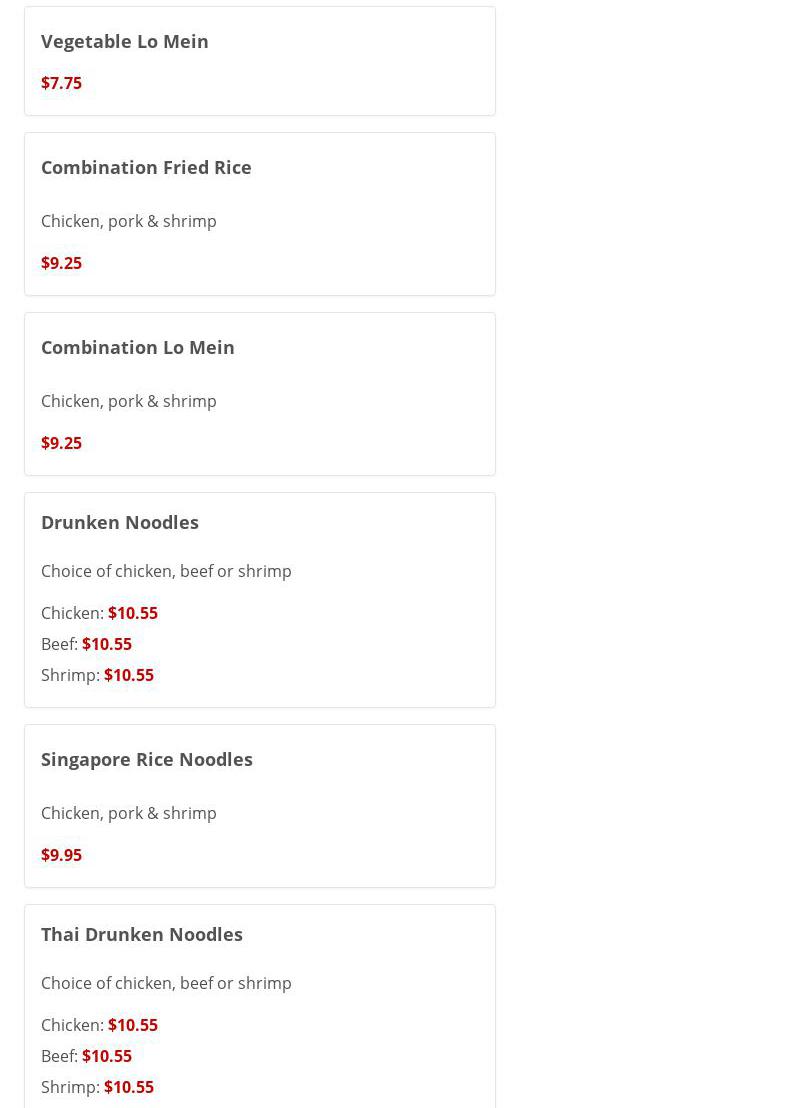Click the Combination Lo Mein description text

[x=128, y=401]
